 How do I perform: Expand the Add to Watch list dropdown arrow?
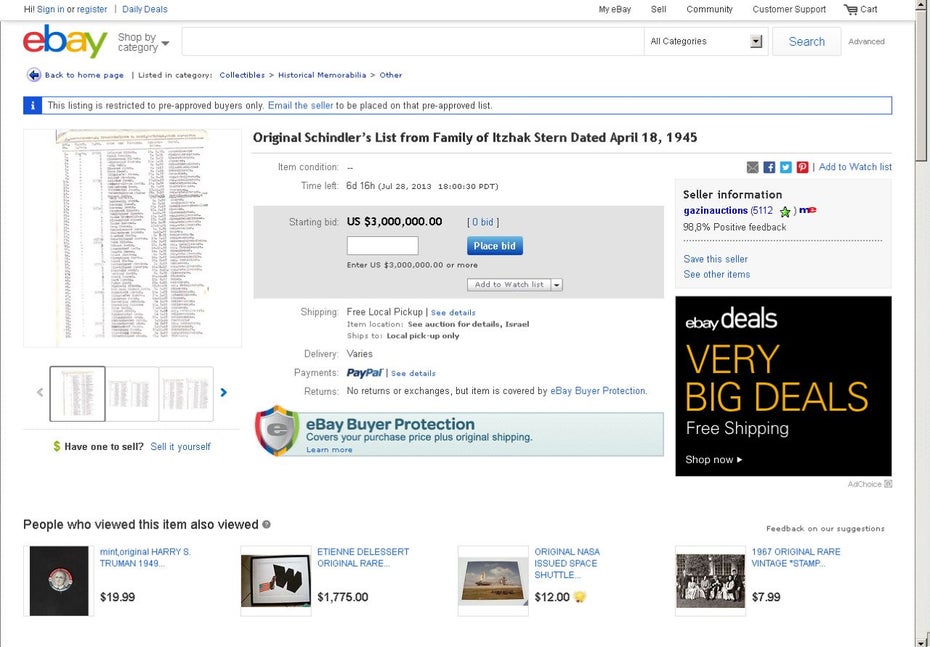(x=556, y=285)
